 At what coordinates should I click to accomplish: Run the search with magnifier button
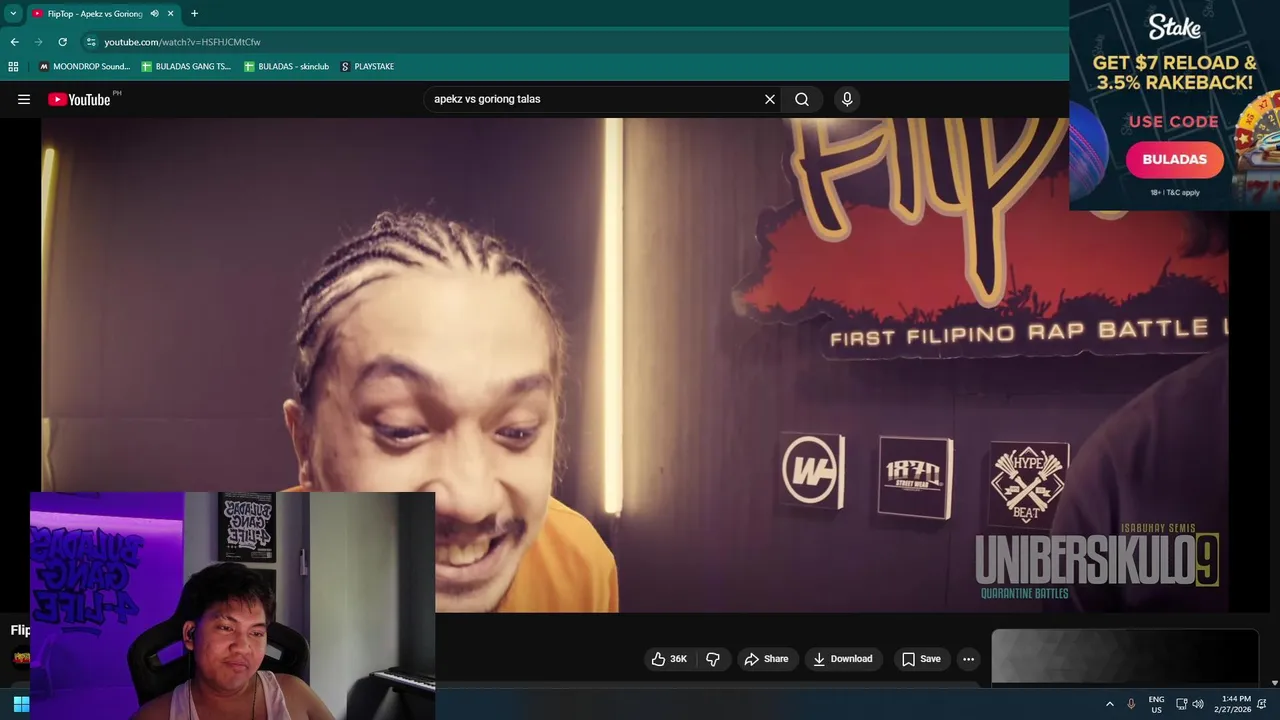click(x=802, y=99)
